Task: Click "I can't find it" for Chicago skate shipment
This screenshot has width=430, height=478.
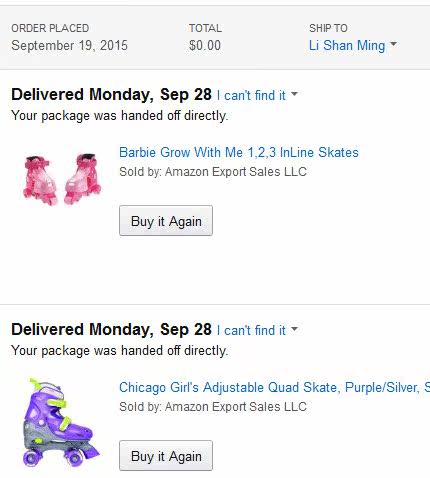Action: [x=251, y=331]
